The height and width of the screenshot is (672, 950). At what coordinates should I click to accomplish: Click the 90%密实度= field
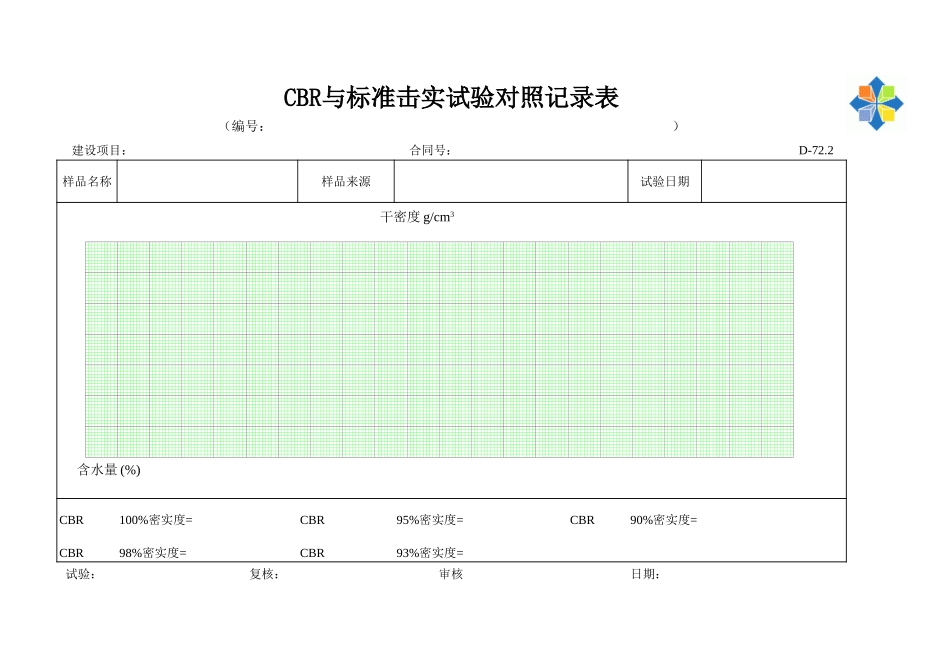tap(665, 519)
